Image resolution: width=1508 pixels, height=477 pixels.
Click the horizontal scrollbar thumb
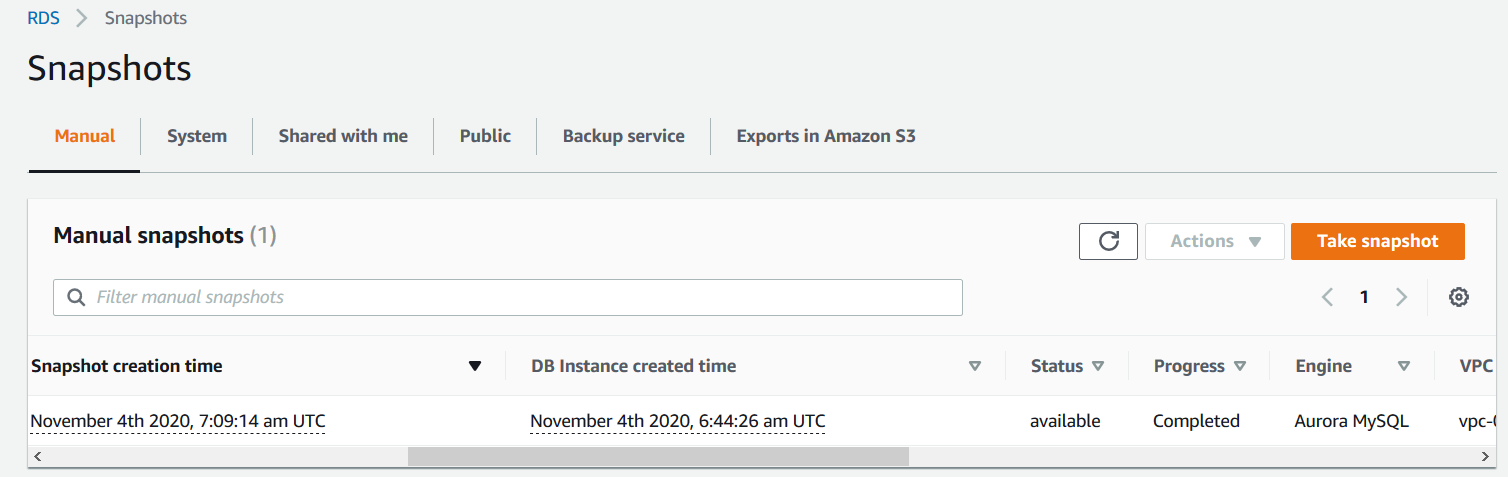tap(658, 456)
